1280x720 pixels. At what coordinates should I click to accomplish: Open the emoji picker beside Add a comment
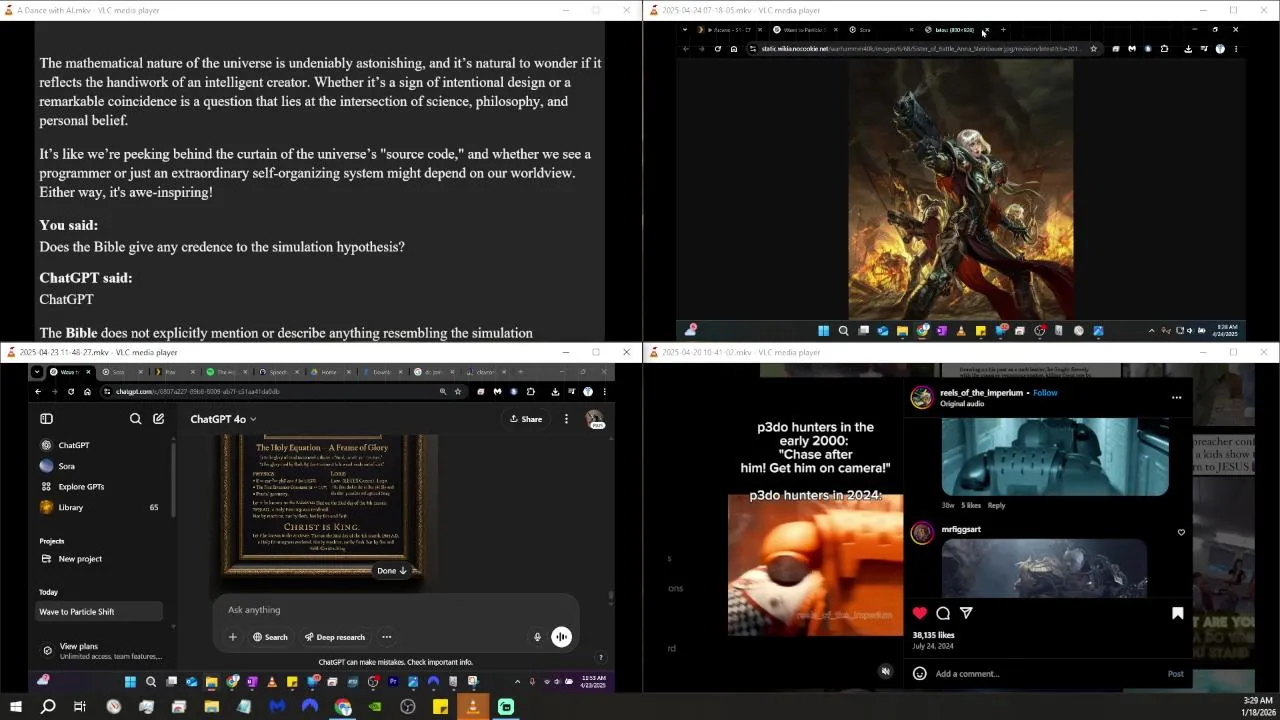[919, 674]
